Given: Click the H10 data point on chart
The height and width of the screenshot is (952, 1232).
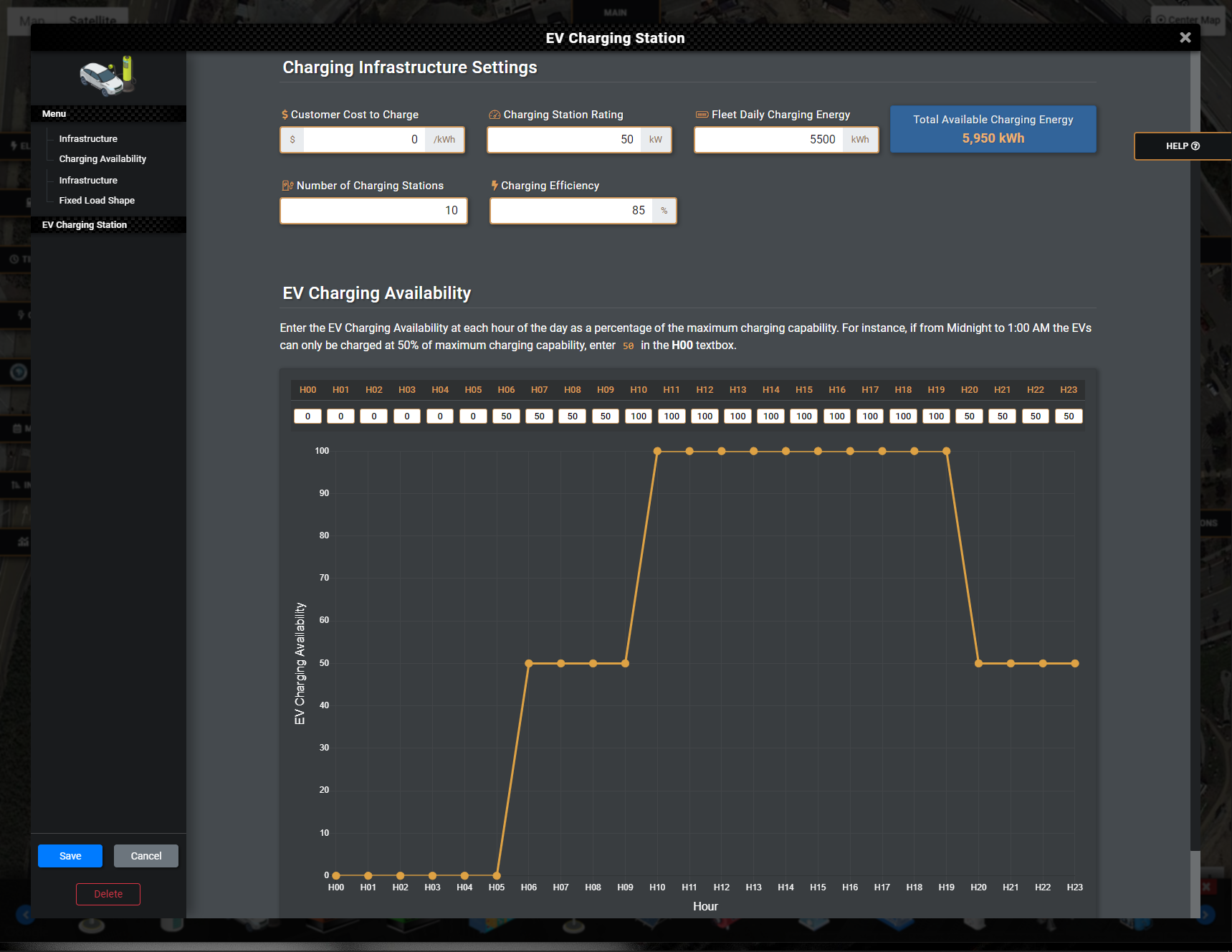Looking at the screenshot, I should pyautogui.click(x=657, y=452).
